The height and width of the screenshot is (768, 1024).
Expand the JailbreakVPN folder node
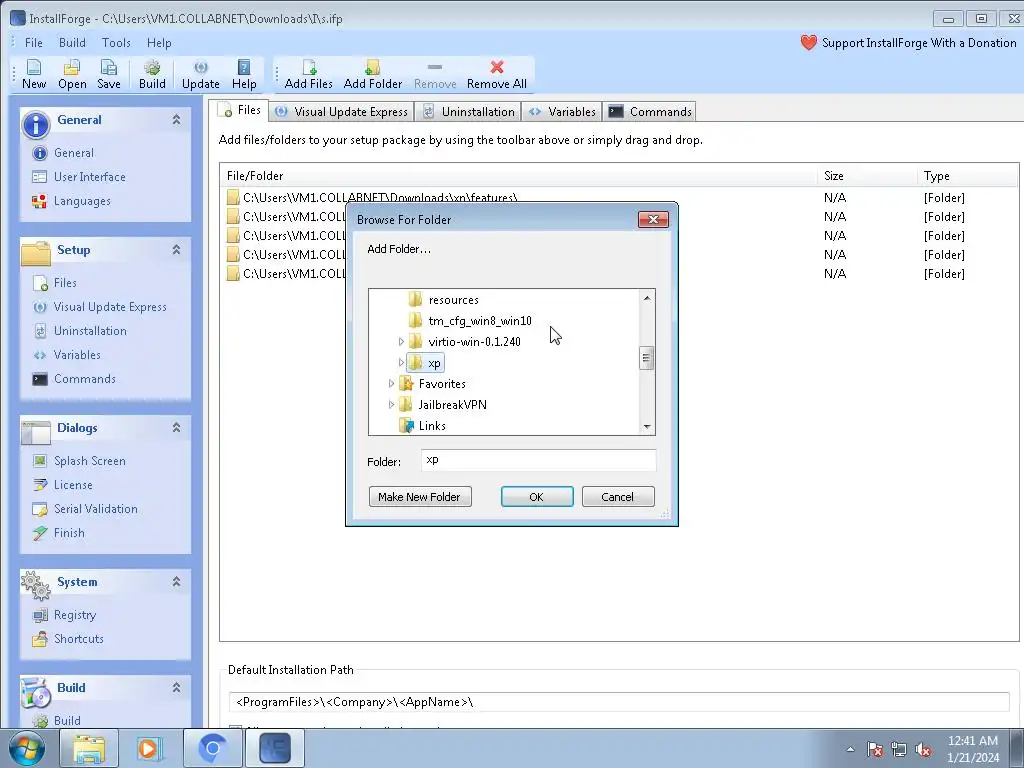coord(391,404)
